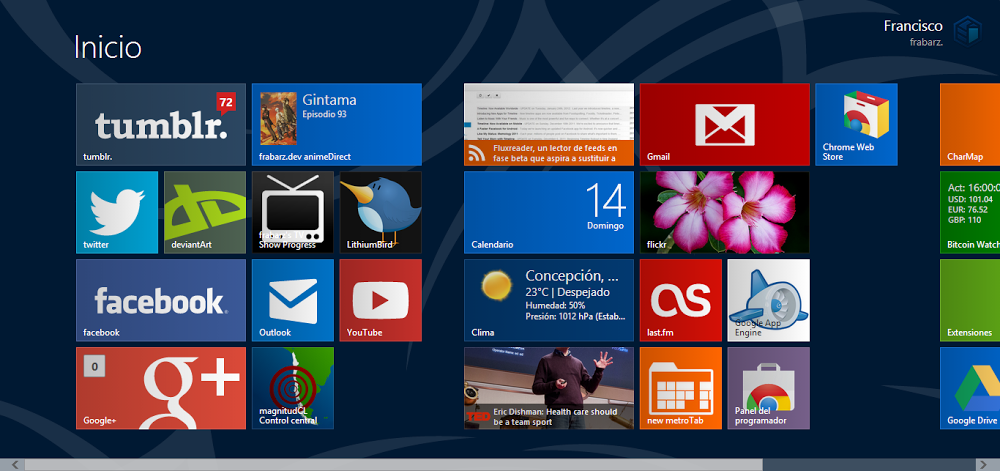Click the Inicio heading

click(108, 47)
